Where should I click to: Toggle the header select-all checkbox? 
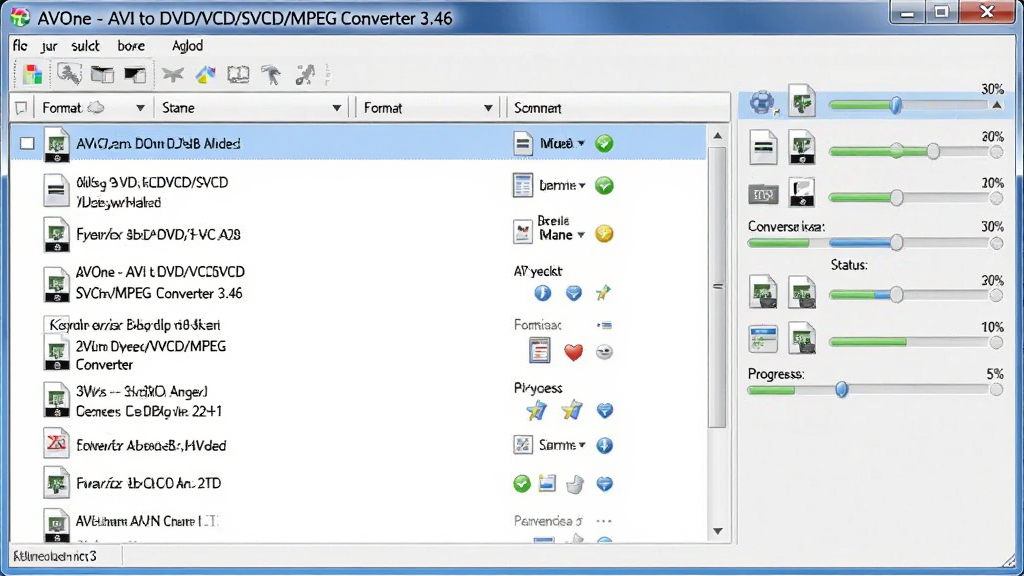pyautogui.click(x=21, y=108)
